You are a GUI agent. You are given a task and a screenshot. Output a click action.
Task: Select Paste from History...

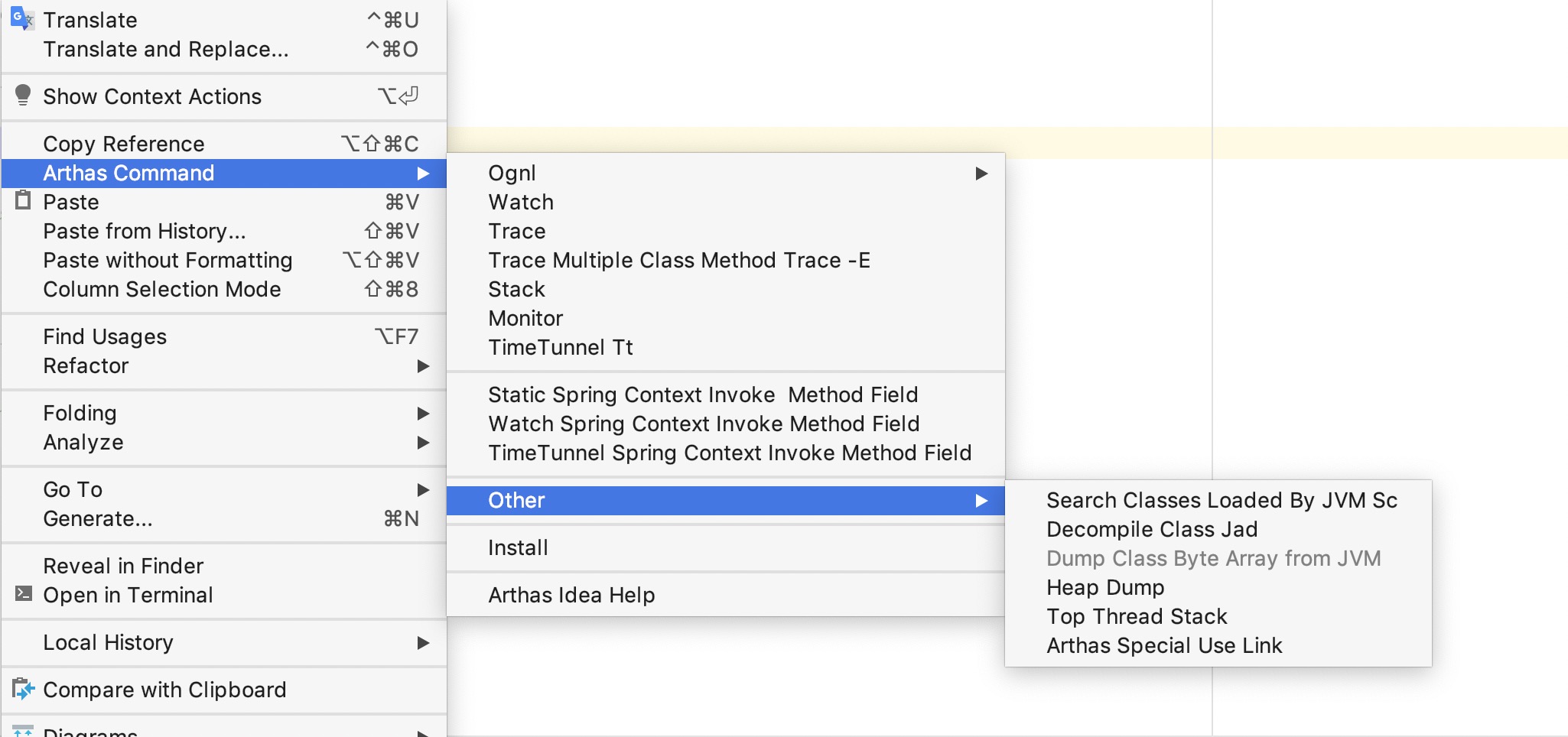[224, 231]
